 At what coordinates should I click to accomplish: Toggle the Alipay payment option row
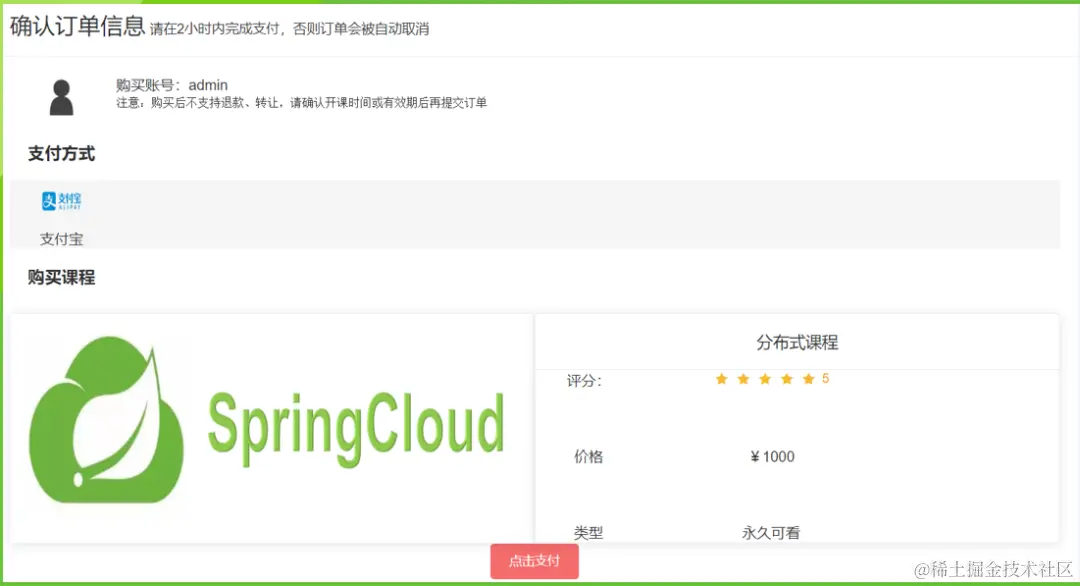tap(540, 214)
